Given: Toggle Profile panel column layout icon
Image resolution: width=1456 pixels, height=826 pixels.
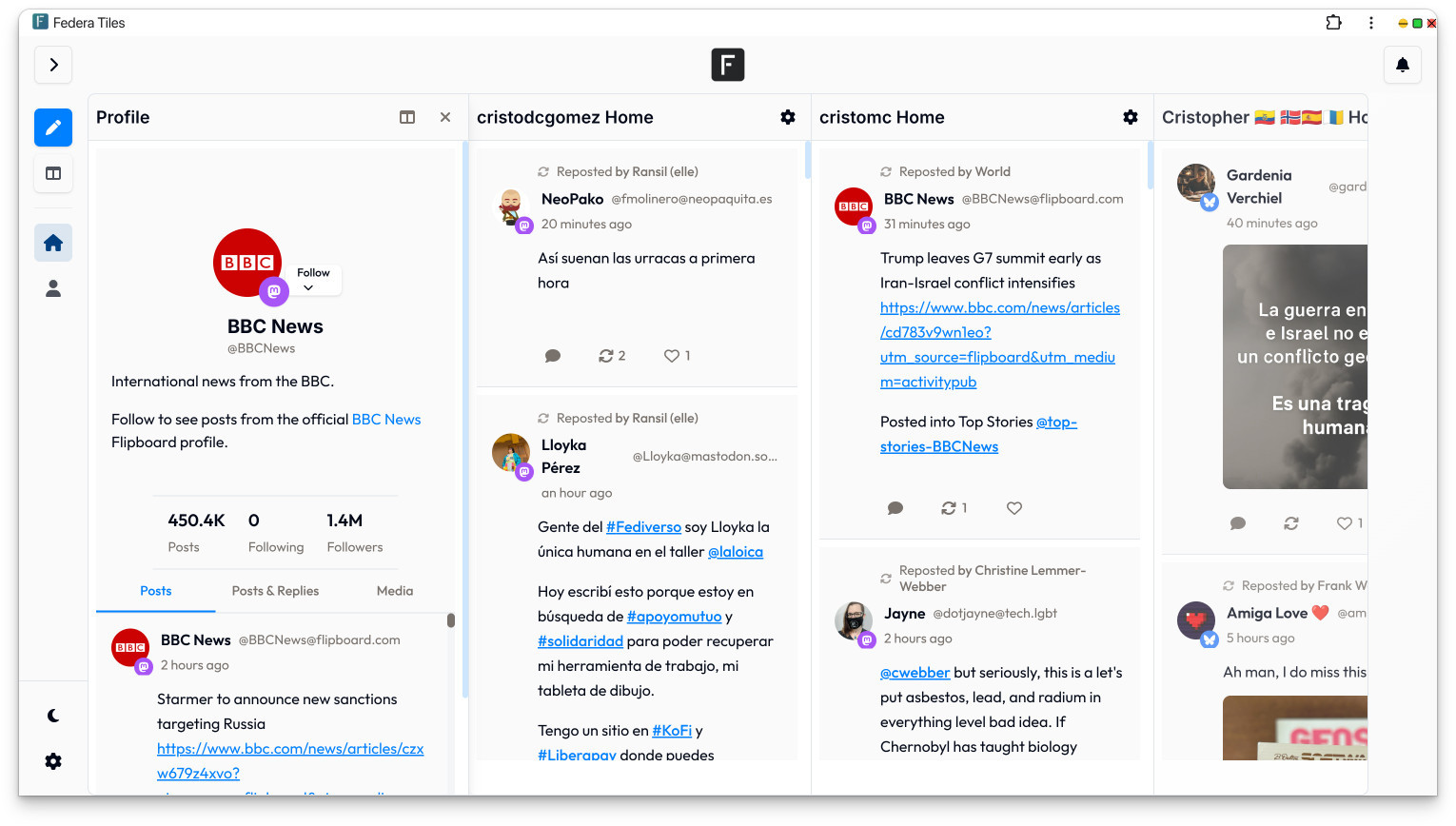Looking at the screenshot, I should (407, 117).
